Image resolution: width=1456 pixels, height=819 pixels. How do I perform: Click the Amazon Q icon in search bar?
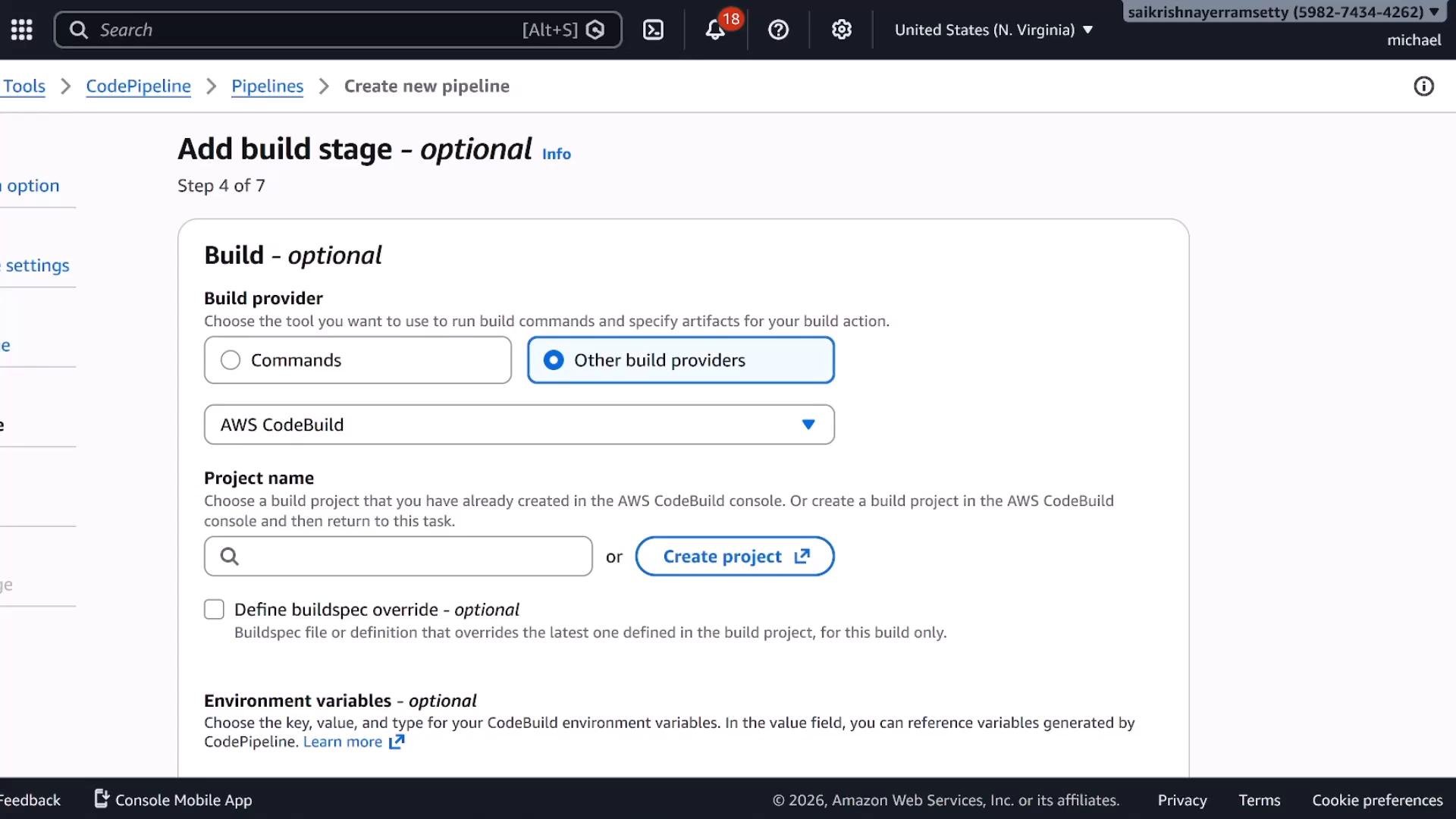[x=595, y=30]
